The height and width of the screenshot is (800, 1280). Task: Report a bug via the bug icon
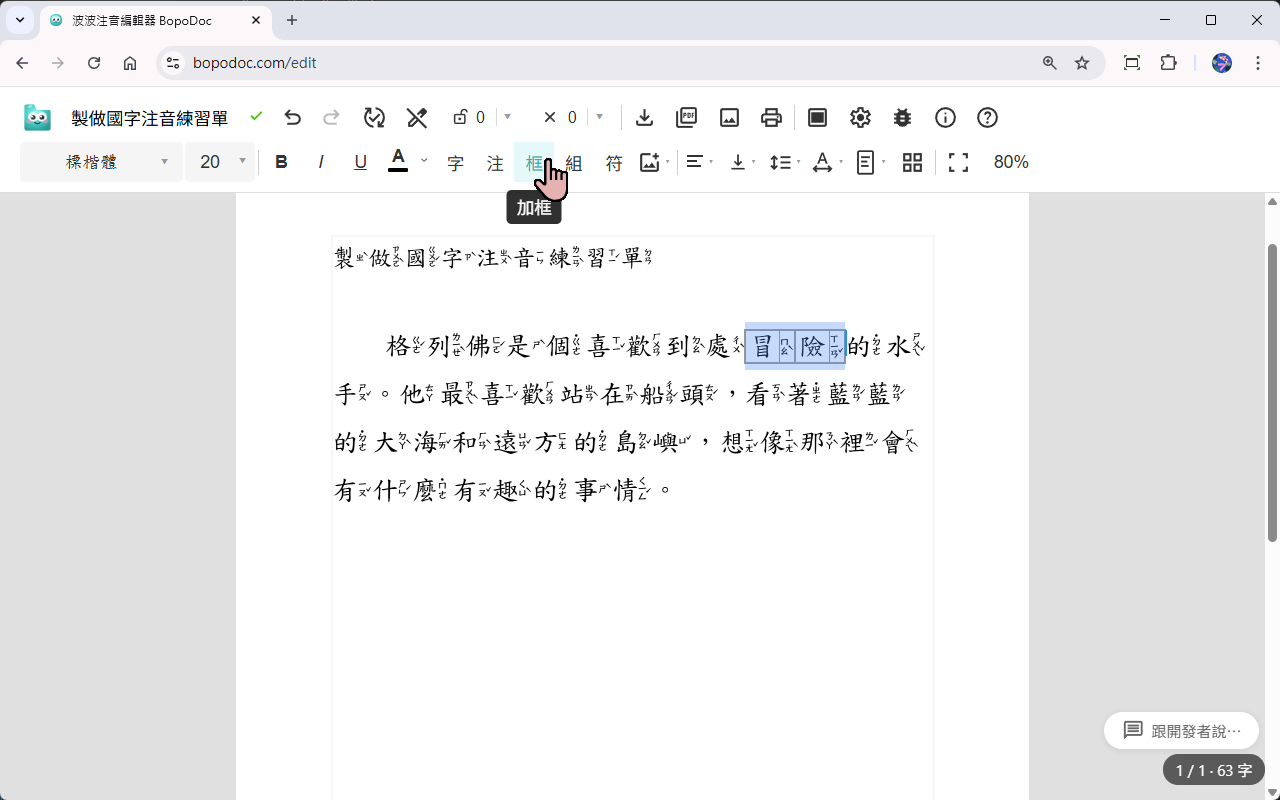(x=902, y=117)
